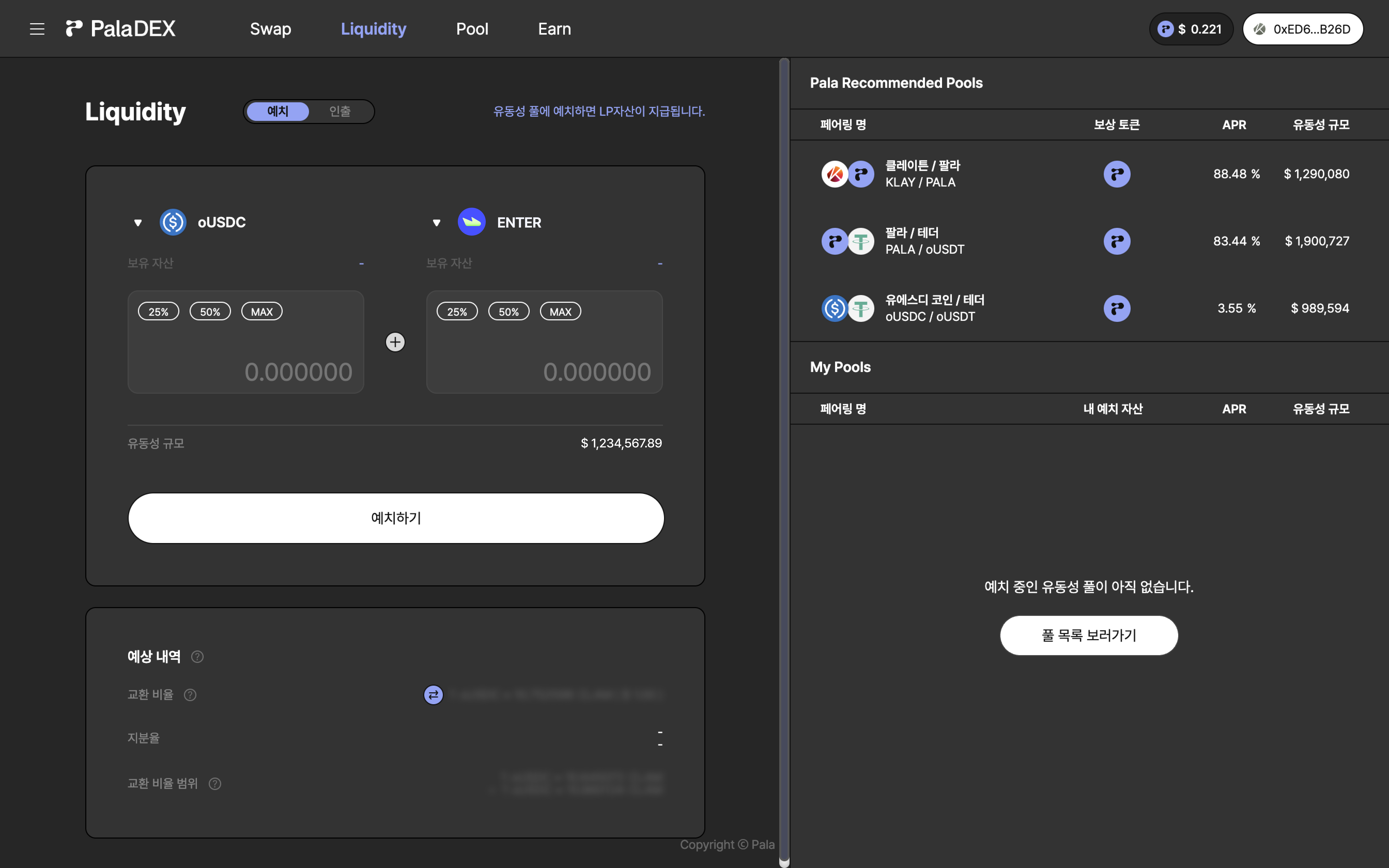Click the 내 예치 자산 column header
Viewport: 1389px width, 868px height.
pyautogui.click(x=1112, y=409)
